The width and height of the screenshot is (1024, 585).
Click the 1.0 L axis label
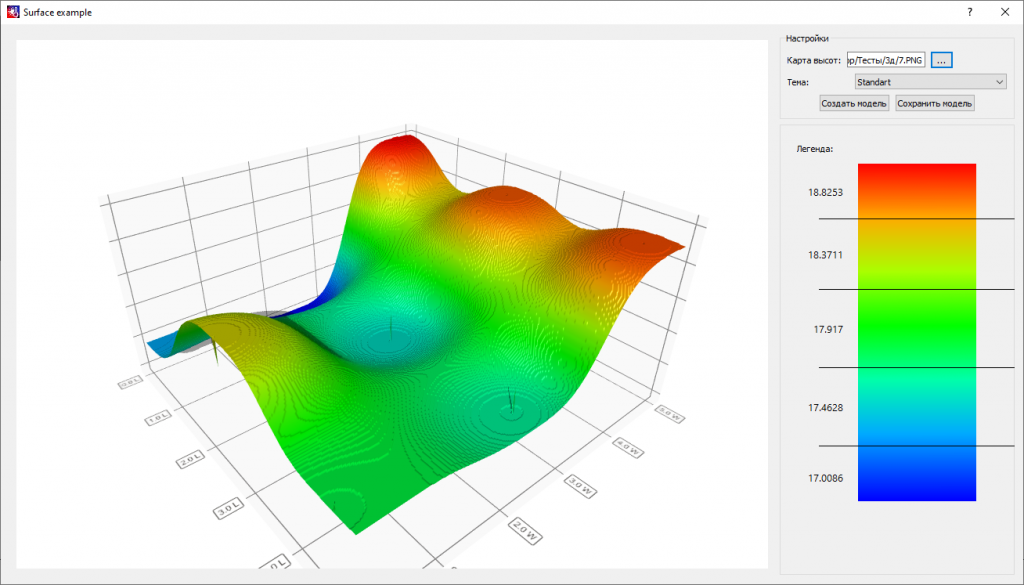point(158,418)
